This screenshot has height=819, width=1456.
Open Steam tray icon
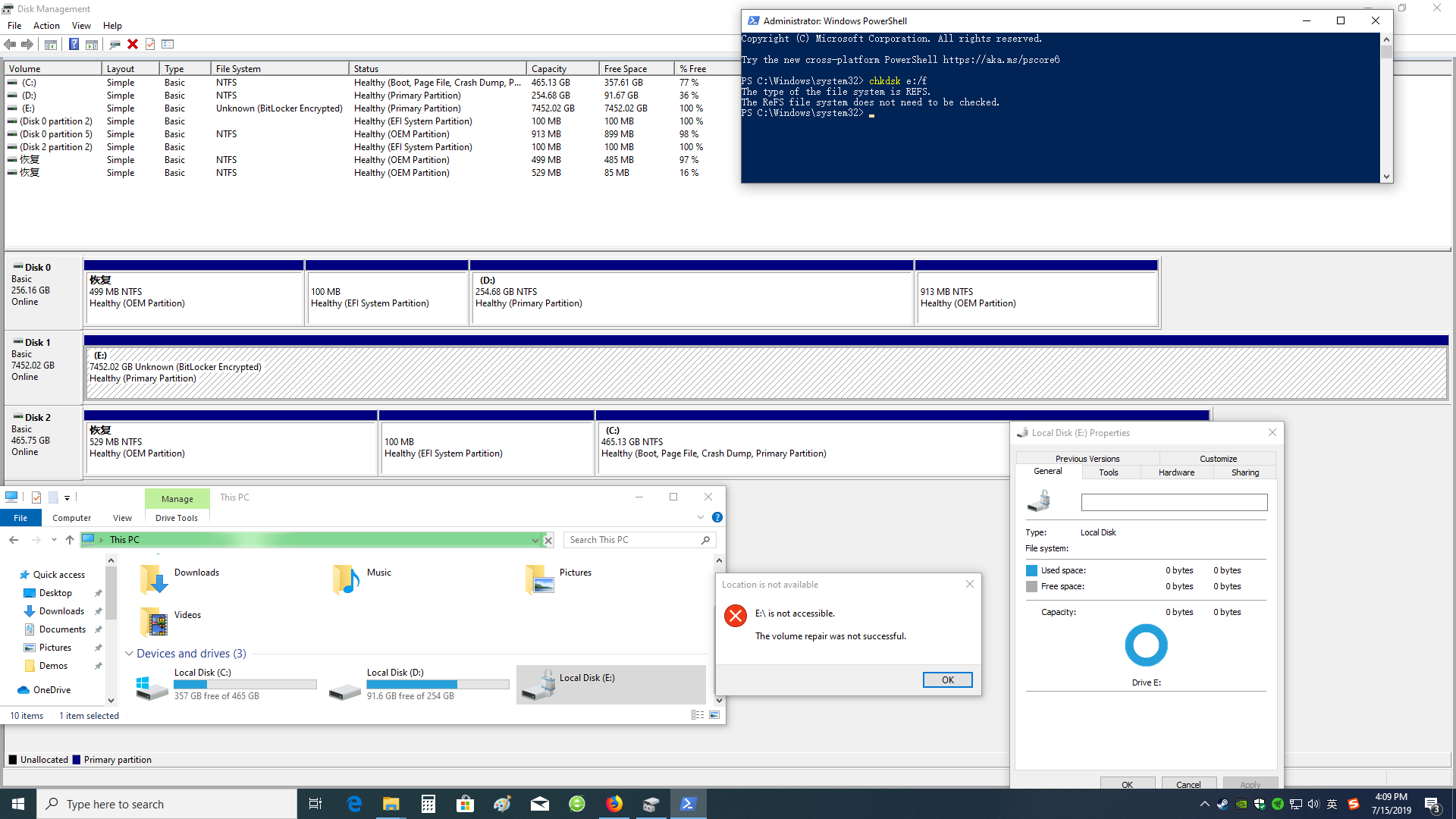click(x=1222, y=804)
